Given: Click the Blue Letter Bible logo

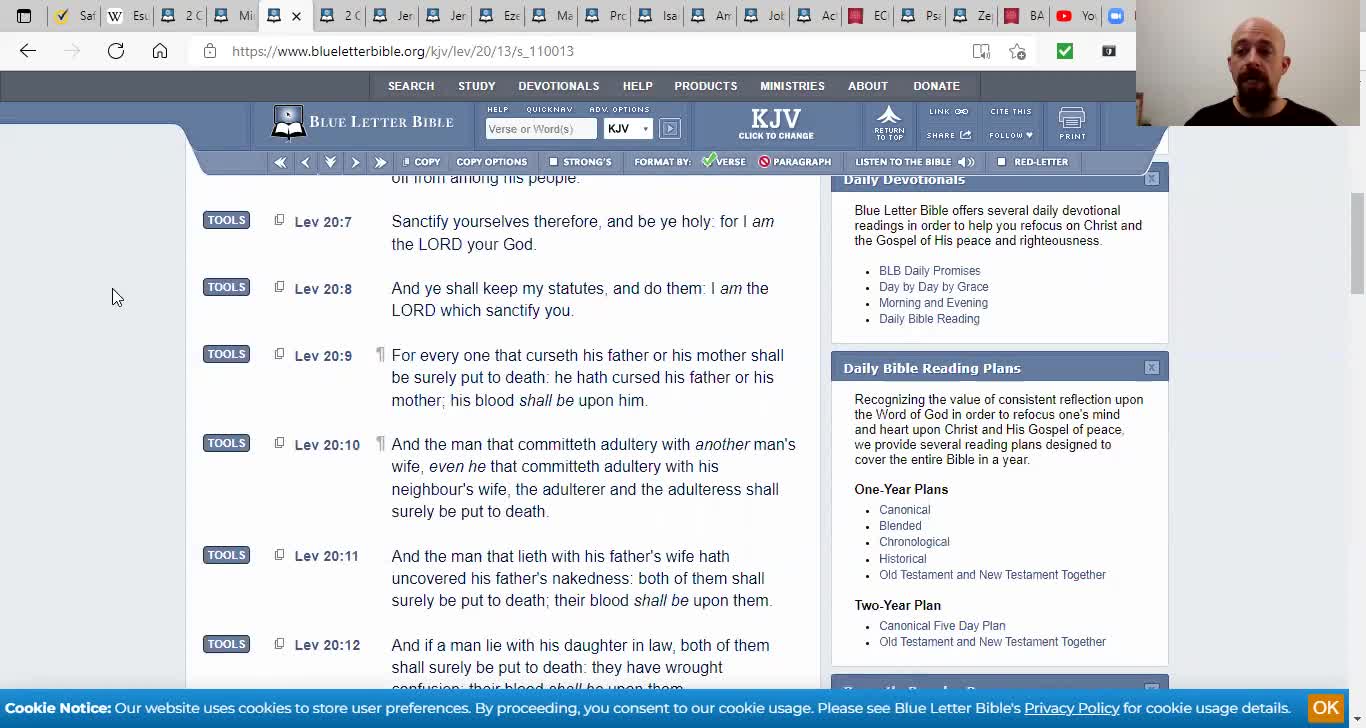Looking at the screenshot, I should pos(362,123).
